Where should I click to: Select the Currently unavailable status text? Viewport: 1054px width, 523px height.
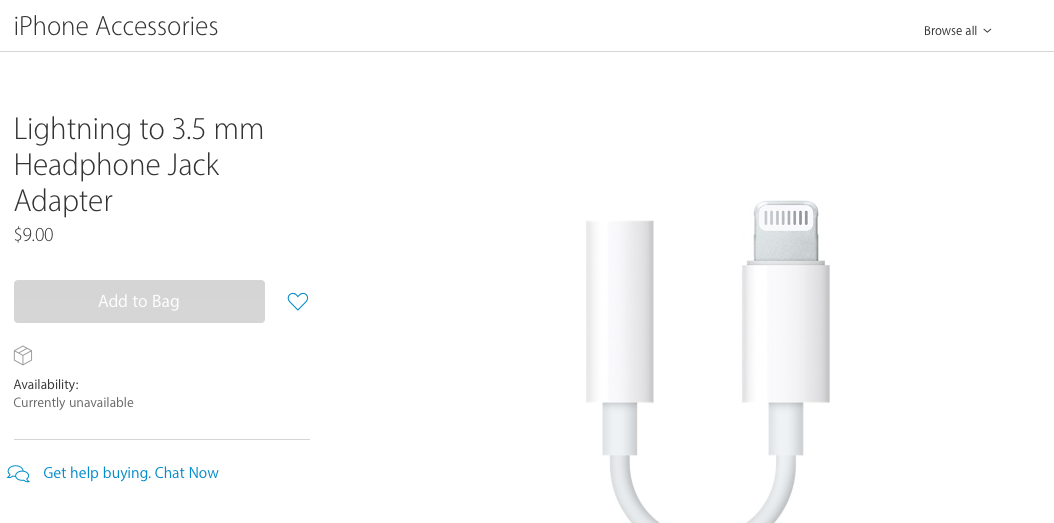(x=73, y=403)
